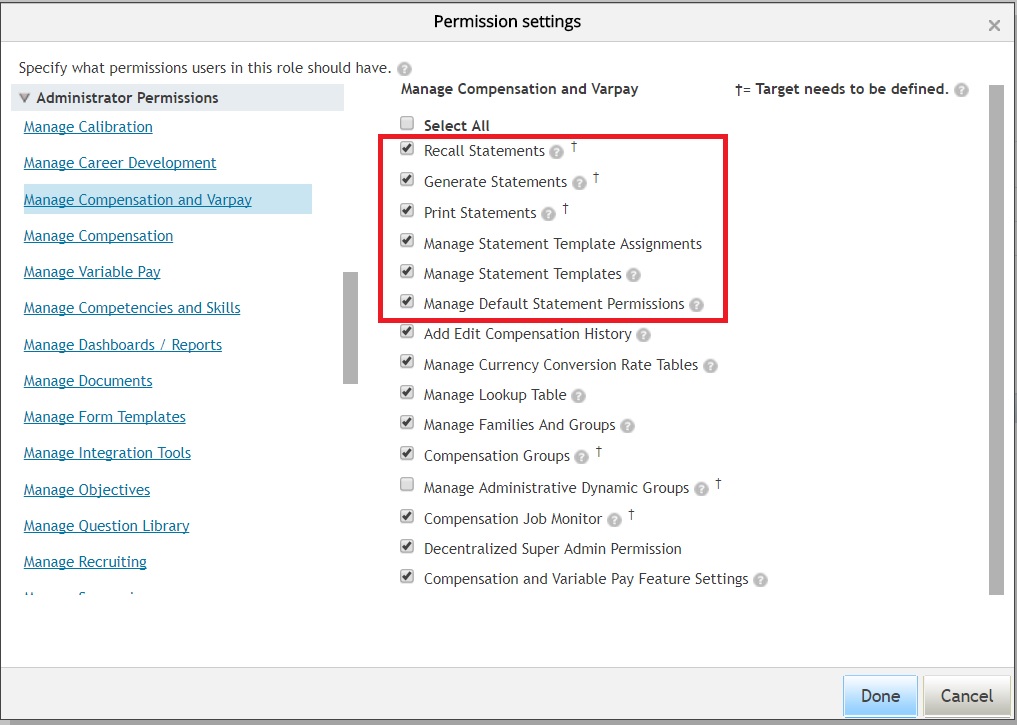Open Manage Calibration permissions
This screenshot has height=725, width=1017.
(x=88, y=126)
